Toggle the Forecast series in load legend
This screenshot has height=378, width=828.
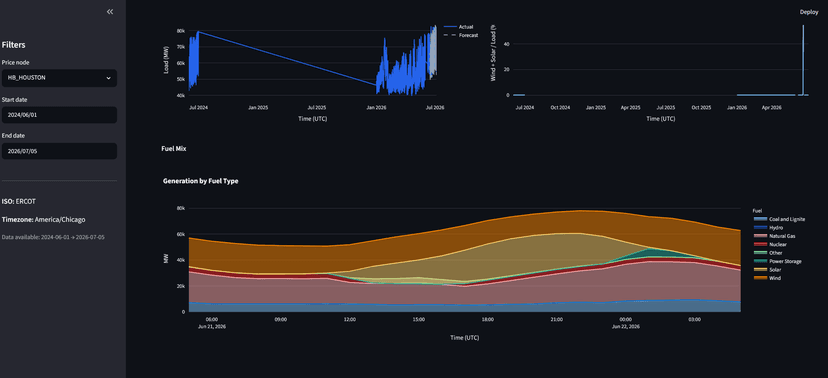460,35
